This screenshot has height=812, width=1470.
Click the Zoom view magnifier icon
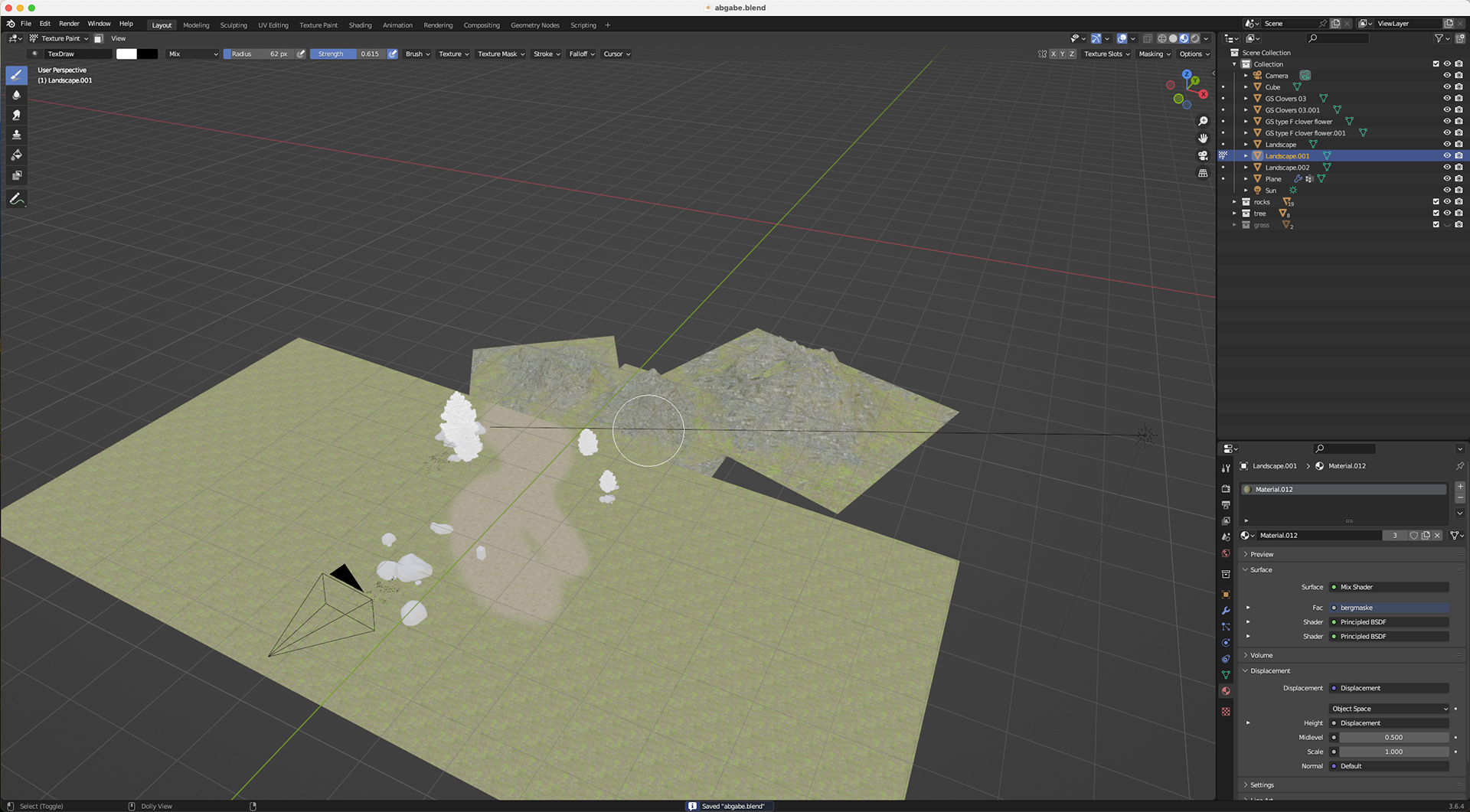coord(1203,121)
